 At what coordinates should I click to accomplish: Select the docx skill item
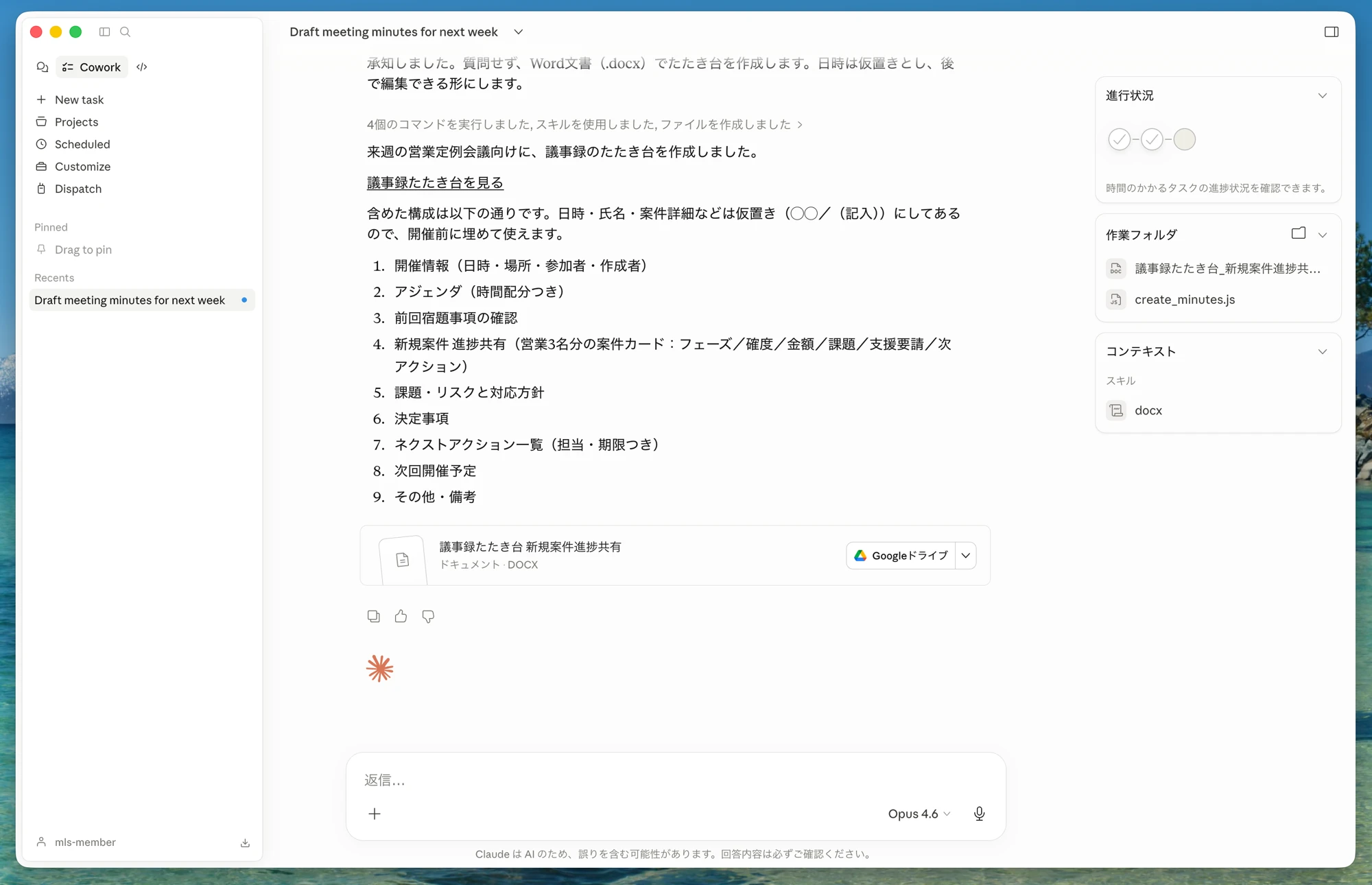(1135, 410)
